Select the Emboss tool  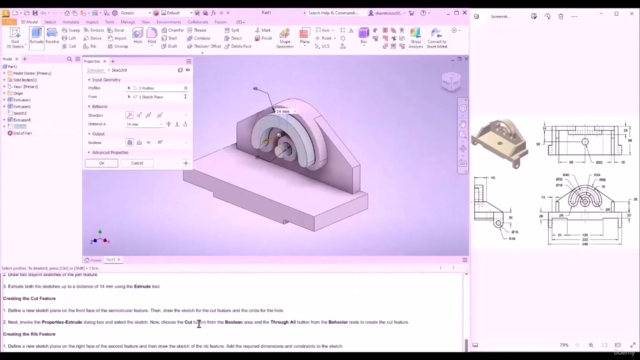94,30
